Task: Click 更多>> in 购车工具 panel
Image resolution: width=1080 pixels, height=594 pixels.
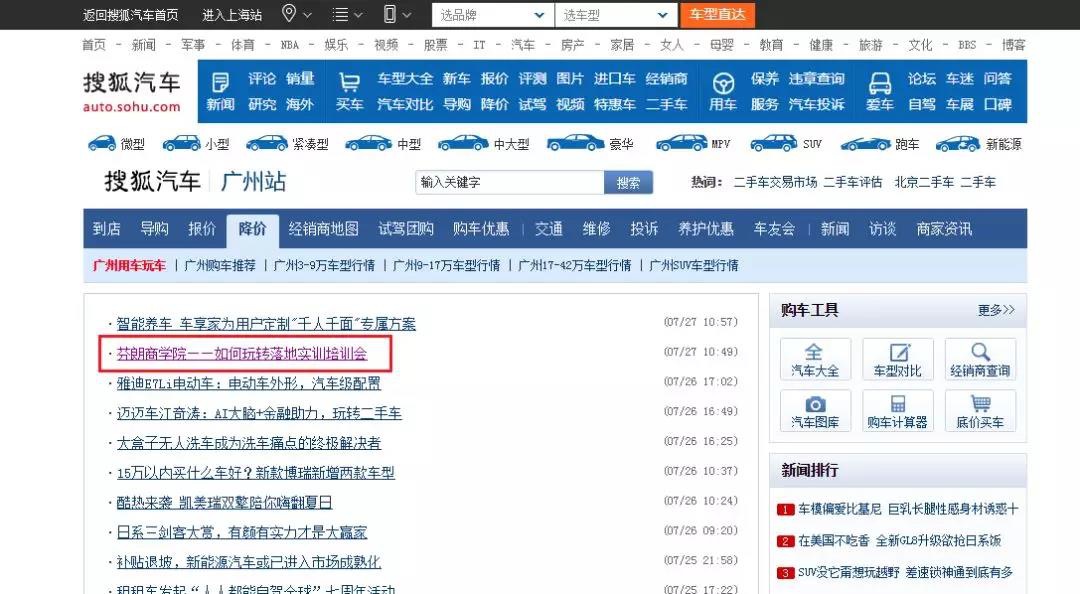Action: click(996, 310)
